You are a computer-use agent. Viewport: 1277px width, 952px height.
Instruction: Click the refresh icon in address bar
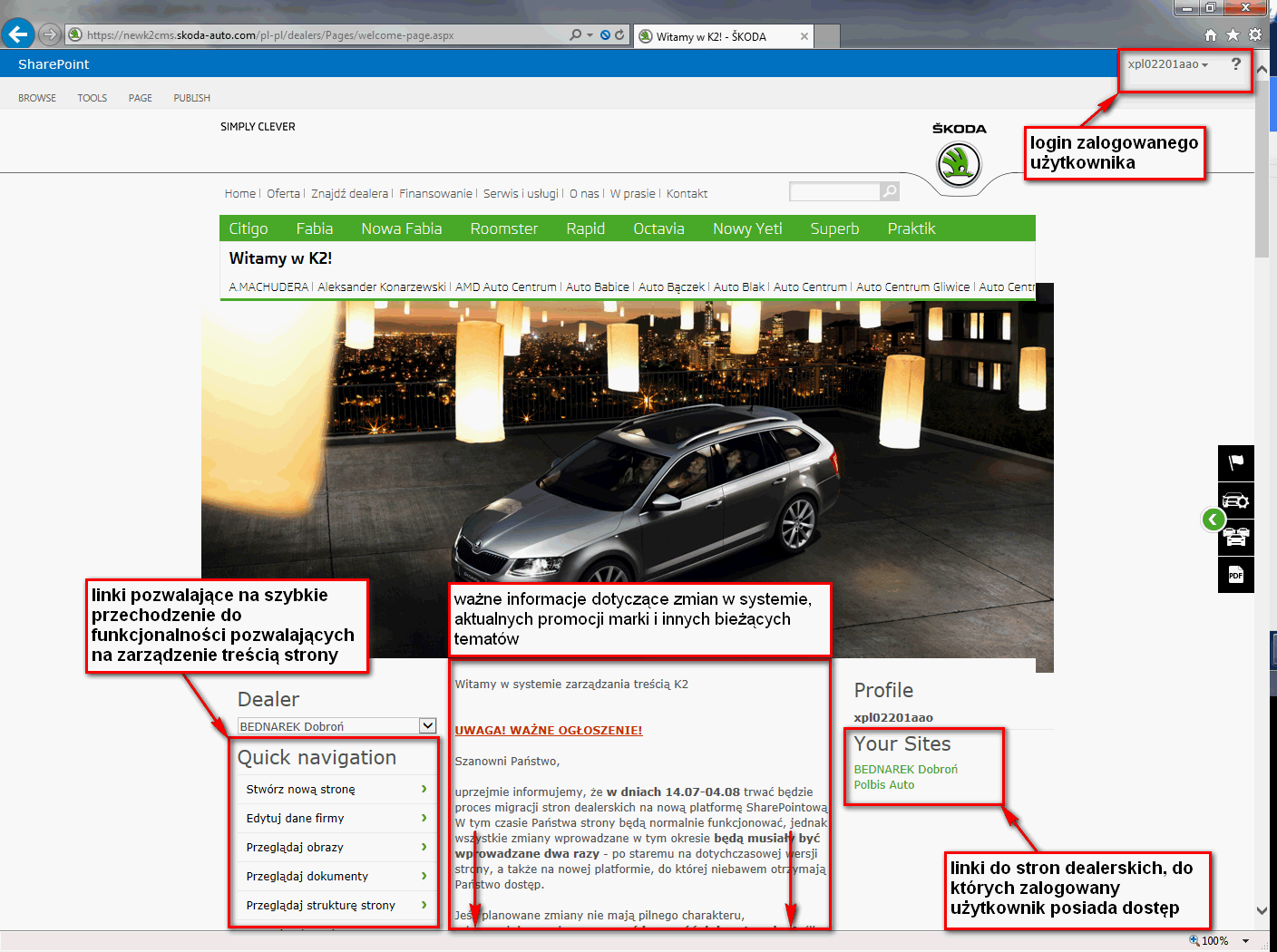tap(619, 34)
